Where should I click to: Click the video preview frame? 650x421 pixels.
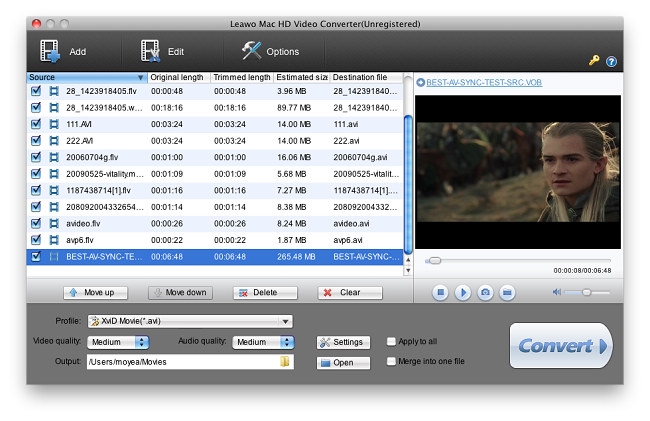pyautogui.click(x=518, y=172)
